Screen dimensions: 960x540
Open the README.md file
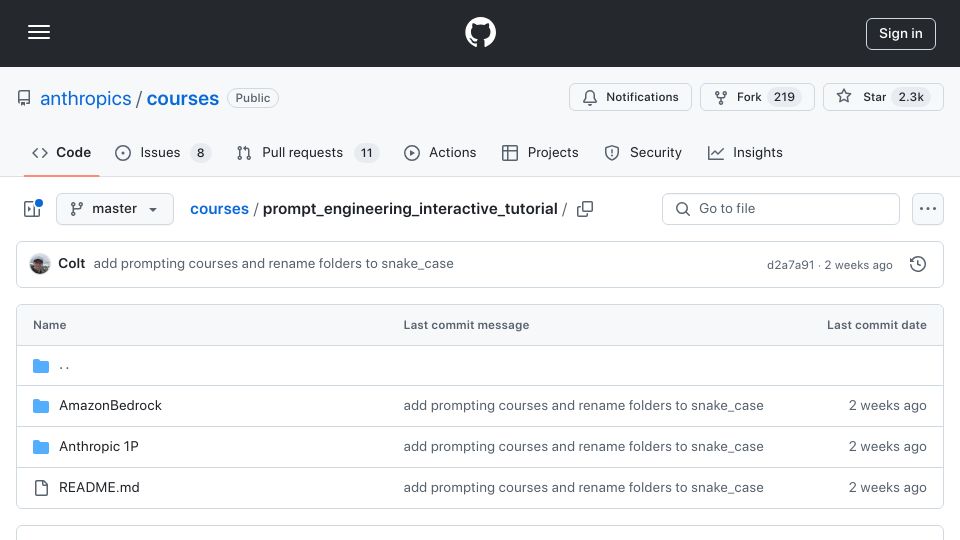(x=99, y=487)
